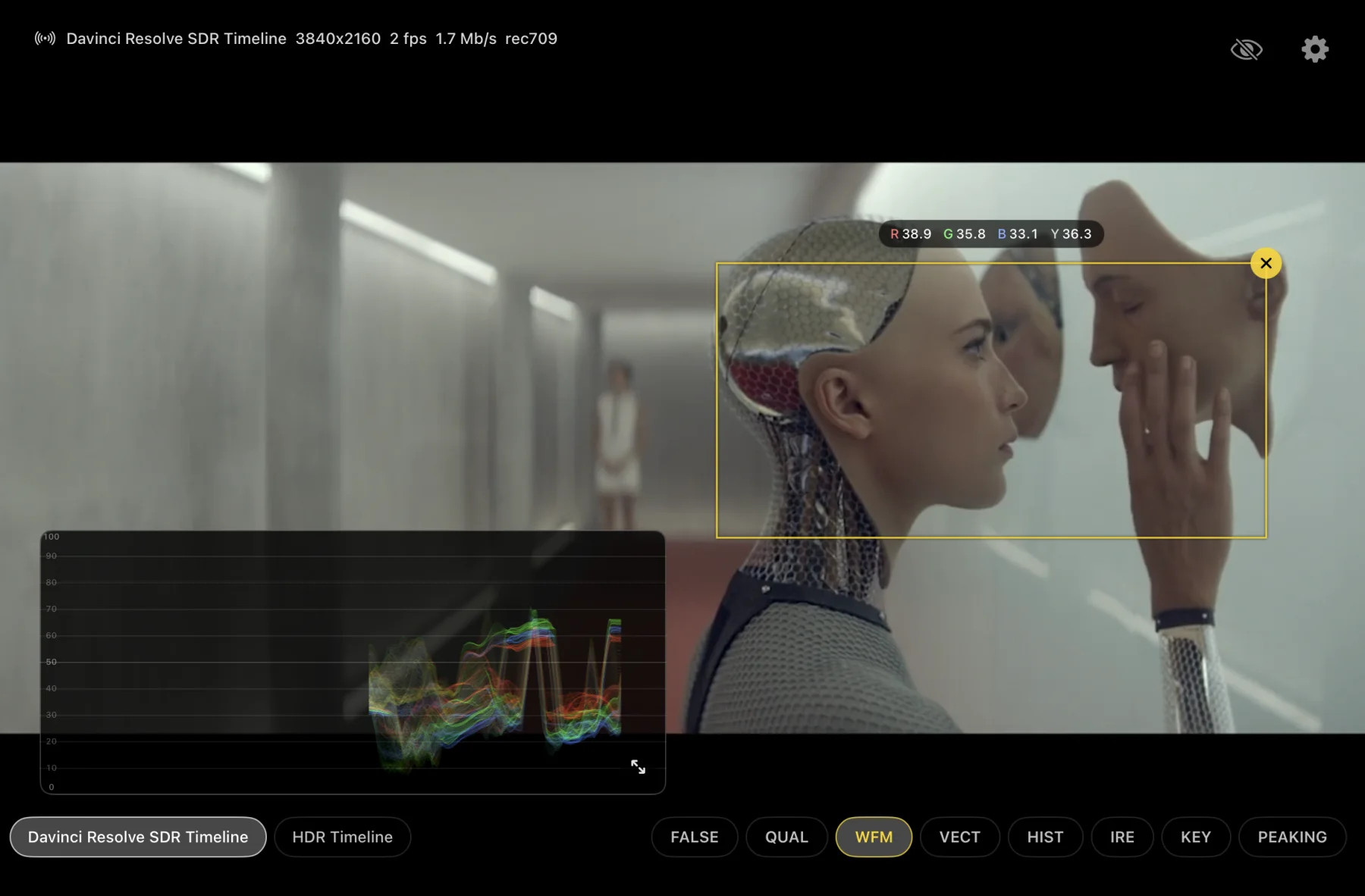Click the RGB Y pixel value readout
Viewport: 1365px width, 896px height.
coord(991,234)
